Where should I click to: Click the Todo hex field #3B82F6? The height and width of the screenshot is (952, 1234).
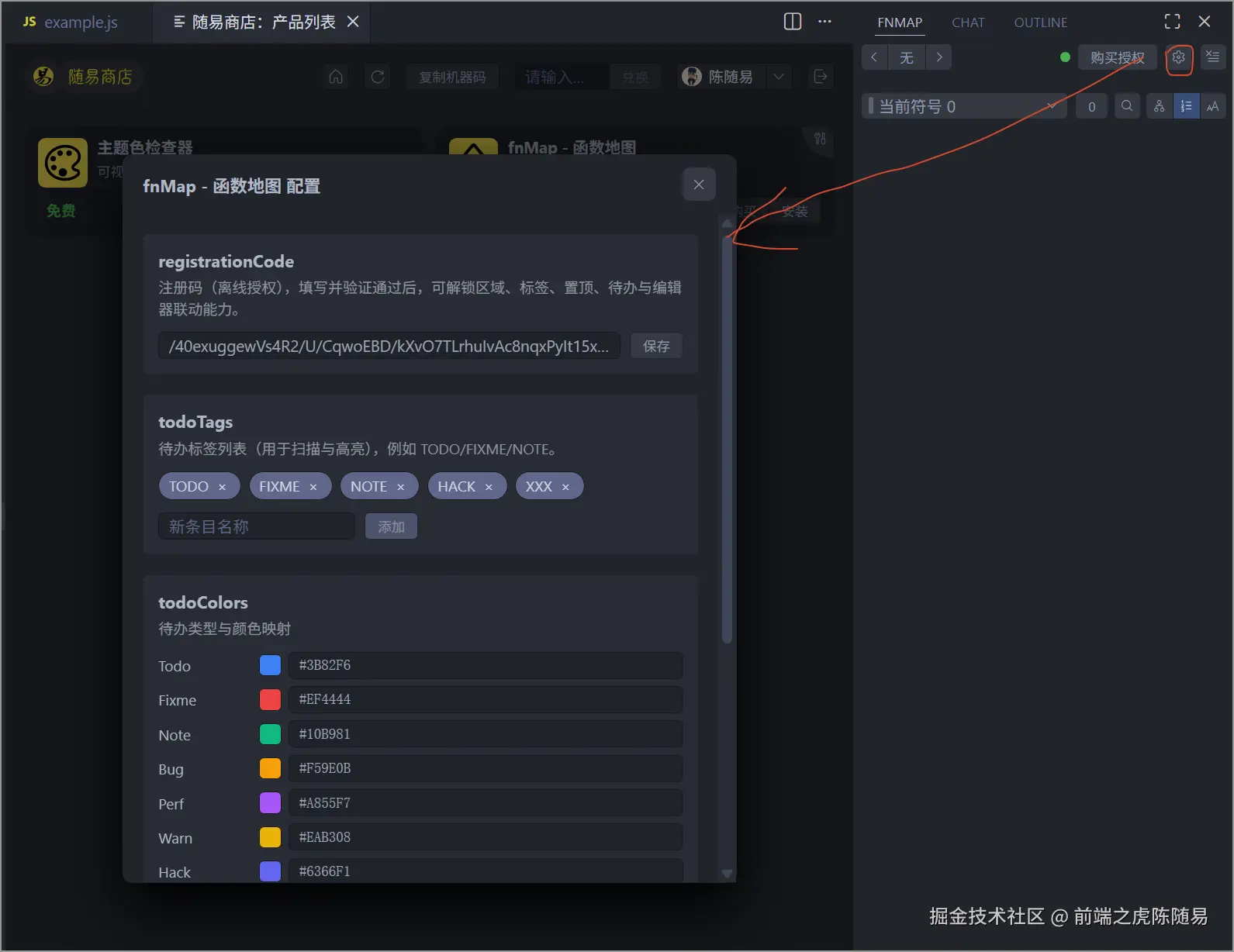click(x=486, y=665)
